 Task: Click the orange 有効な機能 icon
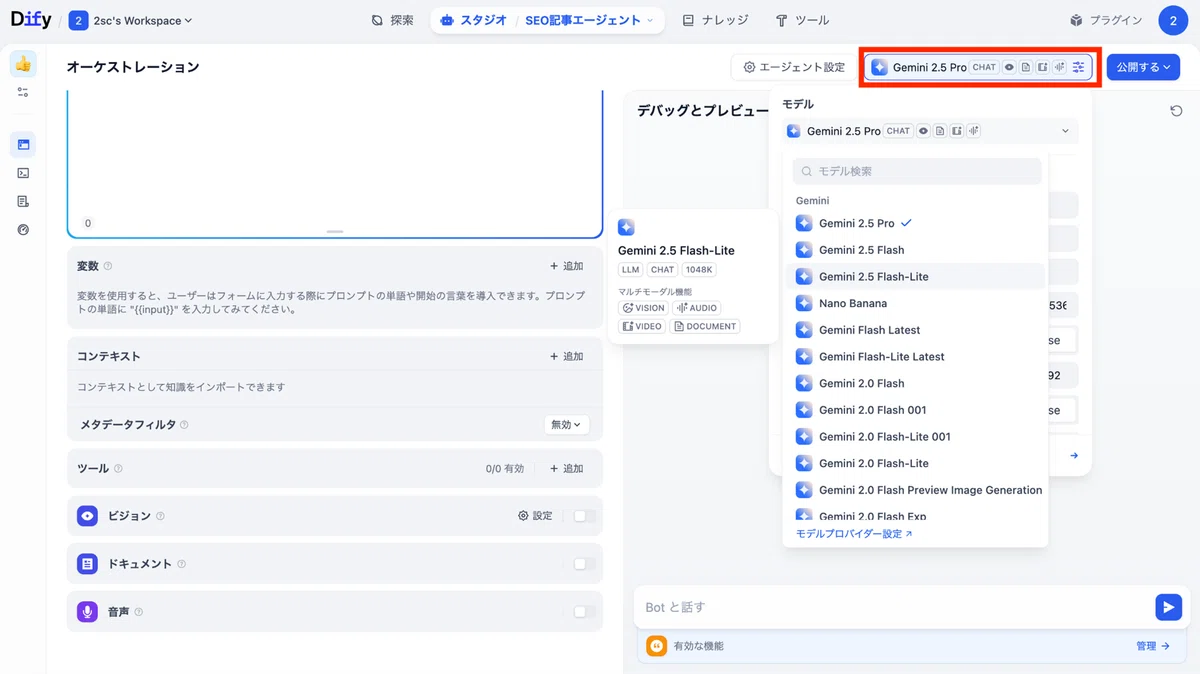pyautogui.click(x=656, y=646)
